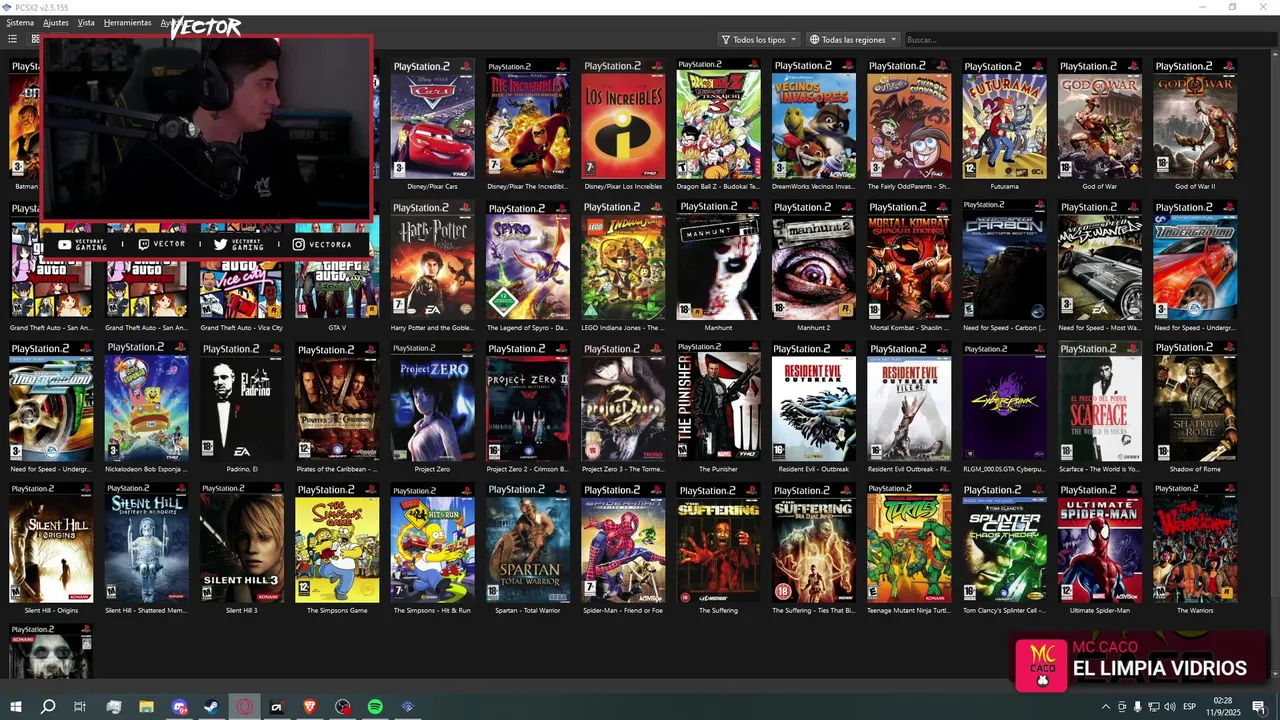Select Ultimate Spider-Man cover
Viewport: 1280px width, 720px height.
click(x=1100, y=543)
